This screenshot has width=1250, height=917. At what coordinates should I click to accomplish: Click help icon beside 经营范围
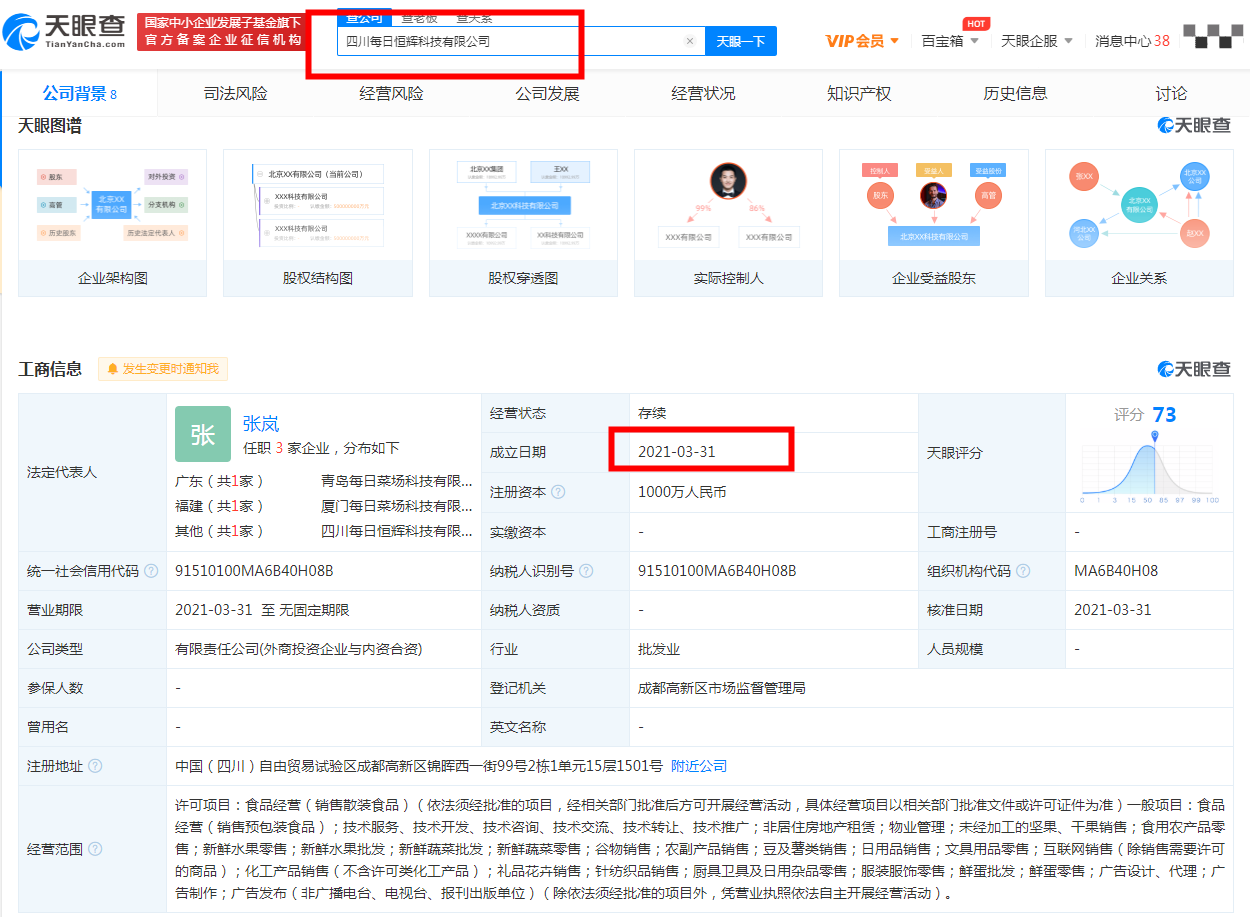pyautogui.click(x=95, y=849)
